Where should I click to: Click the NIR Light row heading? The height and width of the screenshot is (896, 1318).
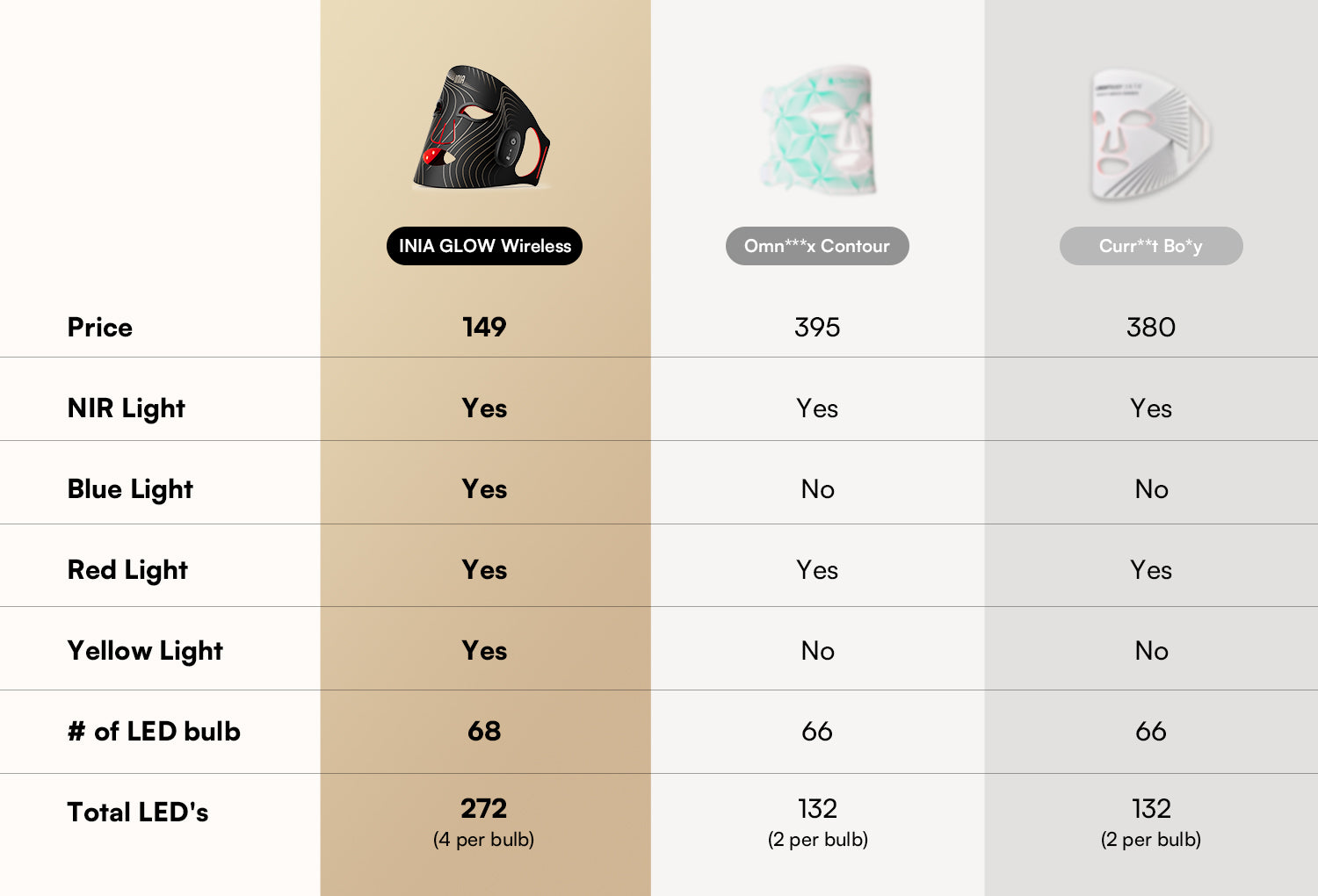127,408
